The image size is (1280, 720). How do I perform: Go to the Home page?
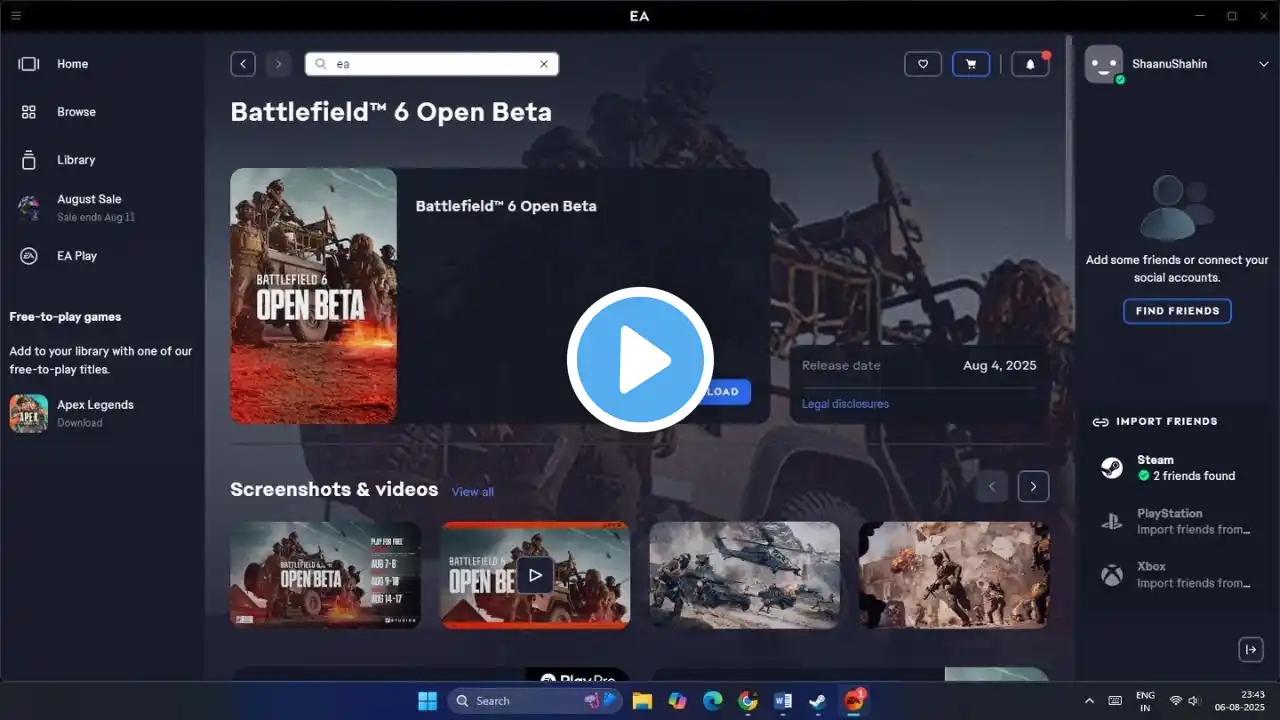click(72, 64)
